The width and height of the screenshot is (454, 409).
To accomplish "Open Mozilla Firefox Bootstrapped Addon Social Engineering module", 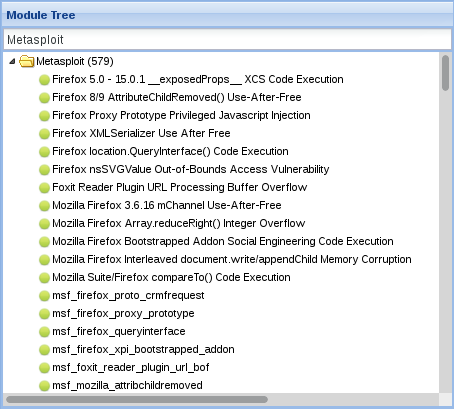I will tap(223, 241).
